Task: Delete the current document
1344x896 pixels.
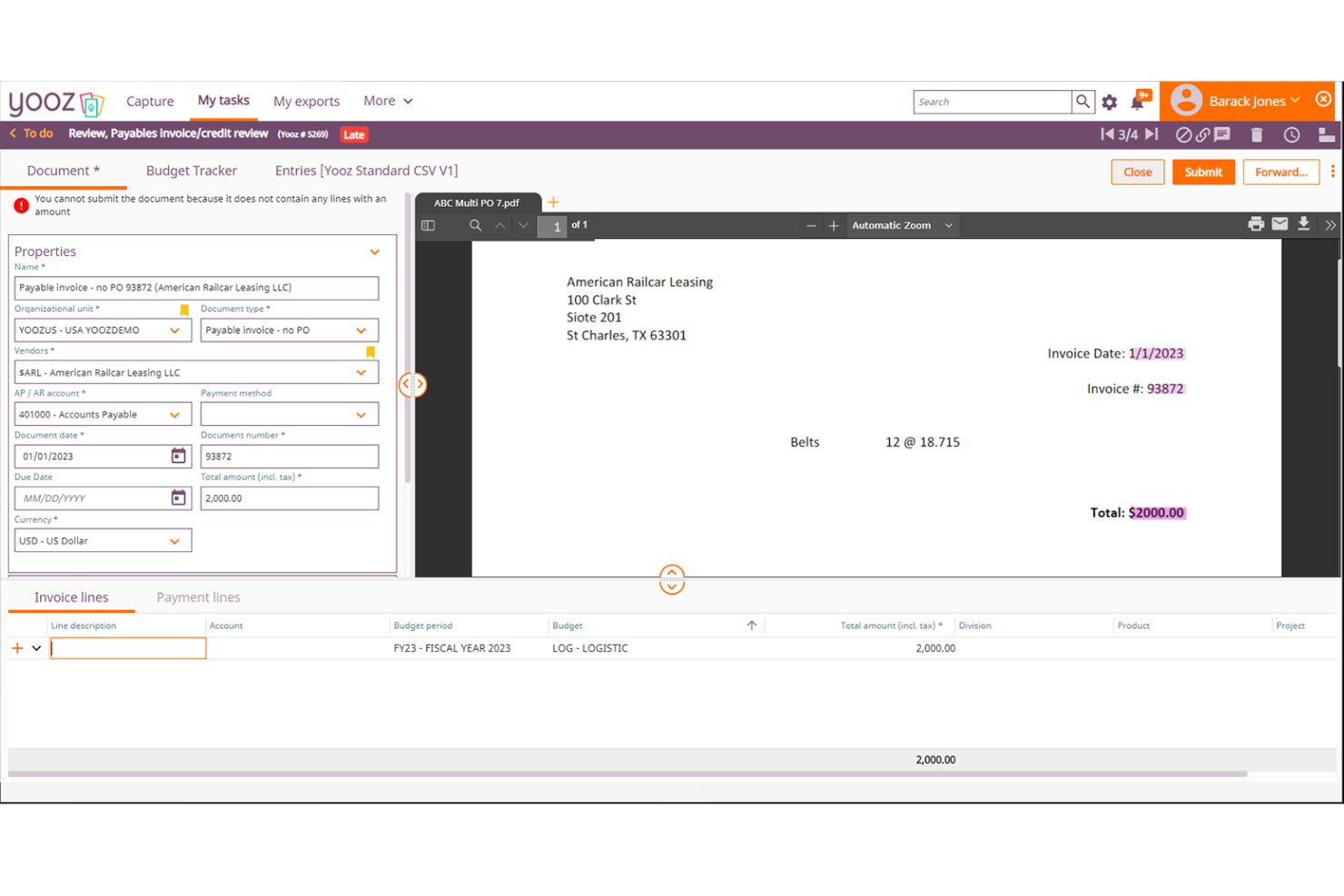Action: pos(1257,133)
